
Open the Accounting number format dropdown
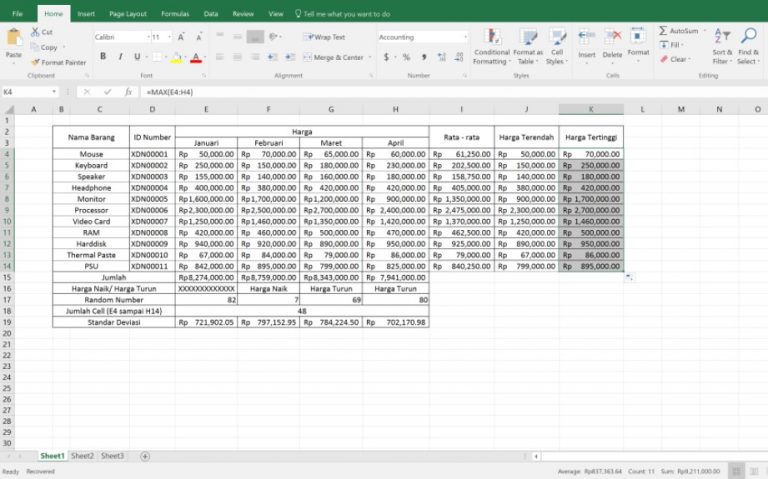(465, 37)
